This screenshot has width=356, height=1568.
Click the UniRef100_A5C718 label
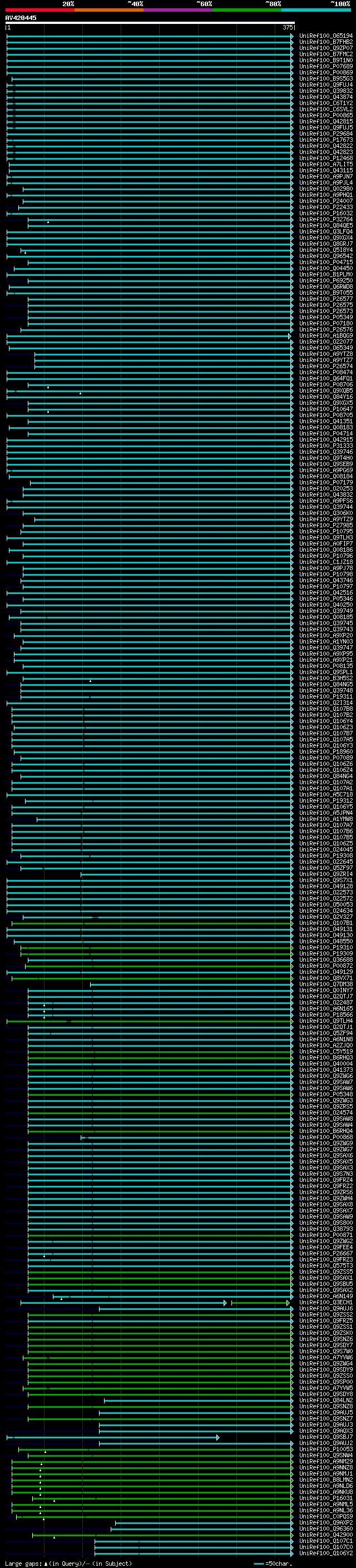325,795
